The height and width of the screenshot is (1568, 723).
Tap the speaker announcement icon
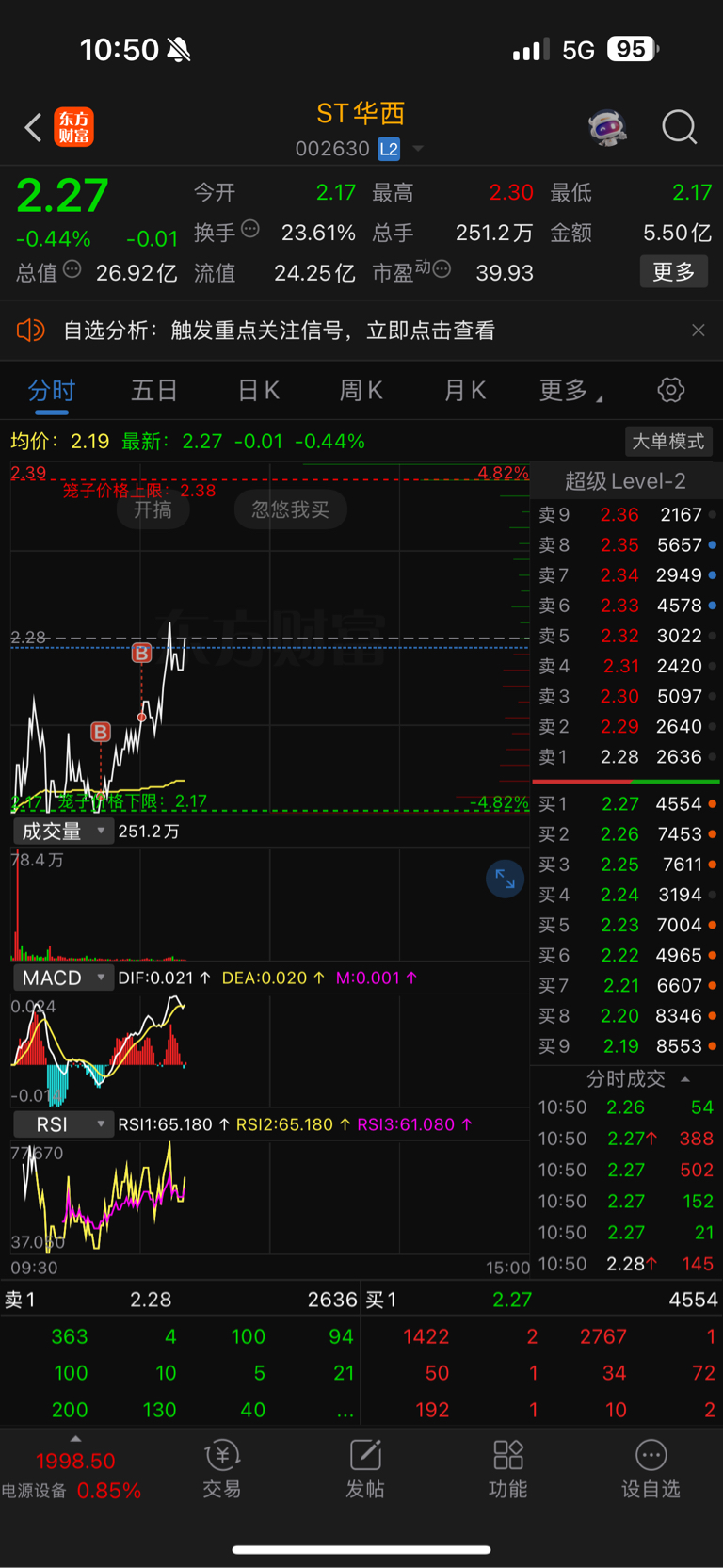[31, 331]
